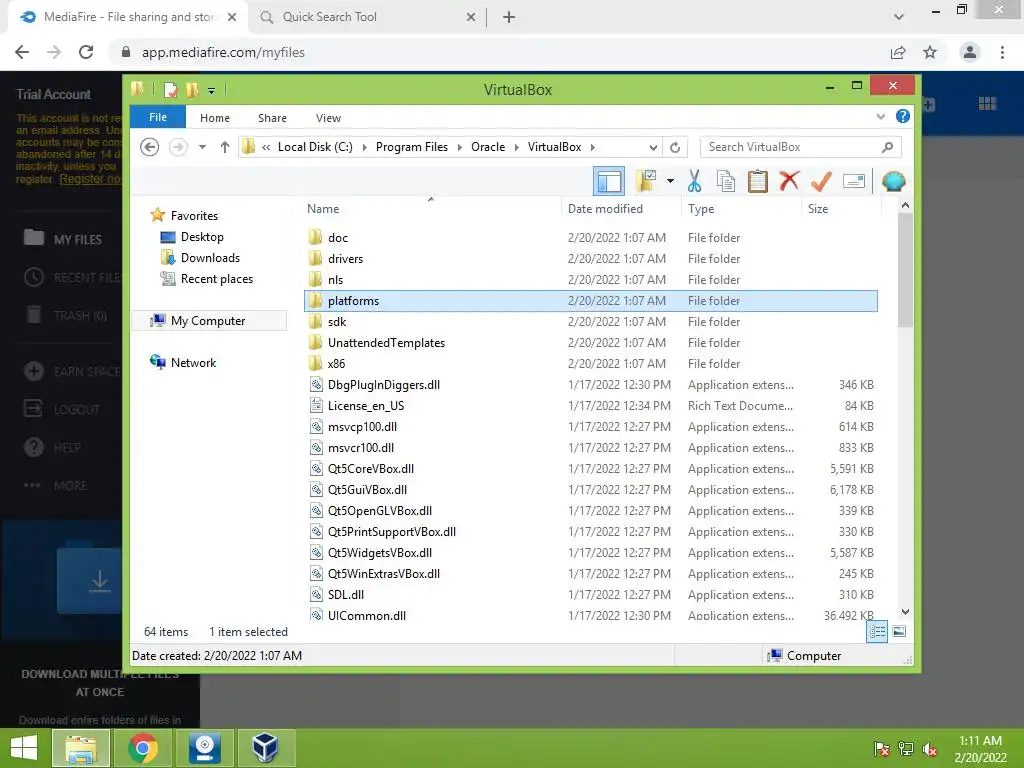Click Local Disk (C:) breadcrumb
Viewport: 1024px width, 768px height.
pyautogui.click(x=315, y=147)
